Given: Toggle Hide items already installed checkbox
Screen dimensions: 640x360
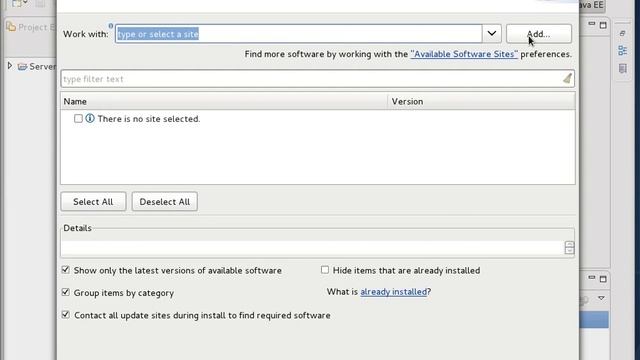Looking at the screenshot, I should (324, 270).
